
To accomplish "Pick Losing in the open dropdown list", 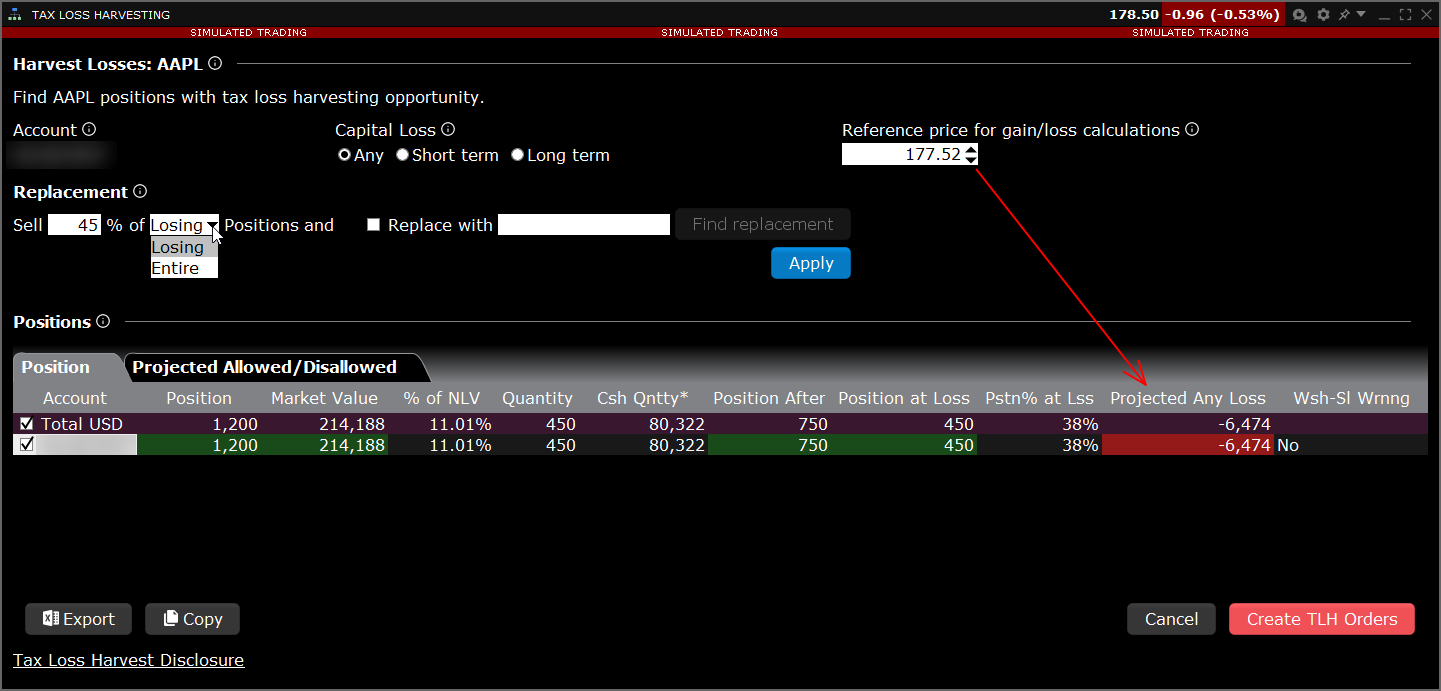I will (178, 247).
